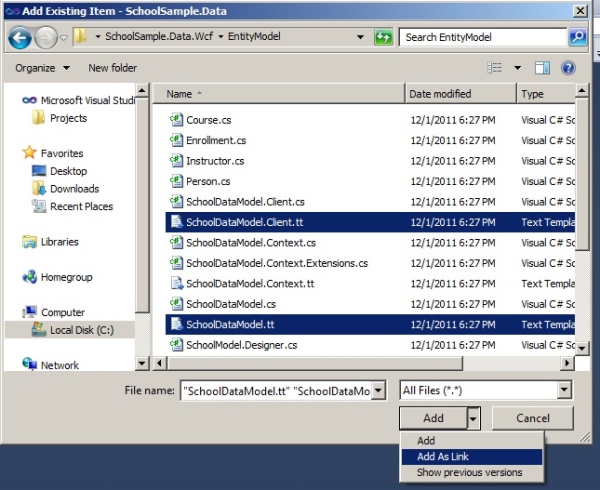
Task: Click the Add button
Action: click(x=433, y=418)
